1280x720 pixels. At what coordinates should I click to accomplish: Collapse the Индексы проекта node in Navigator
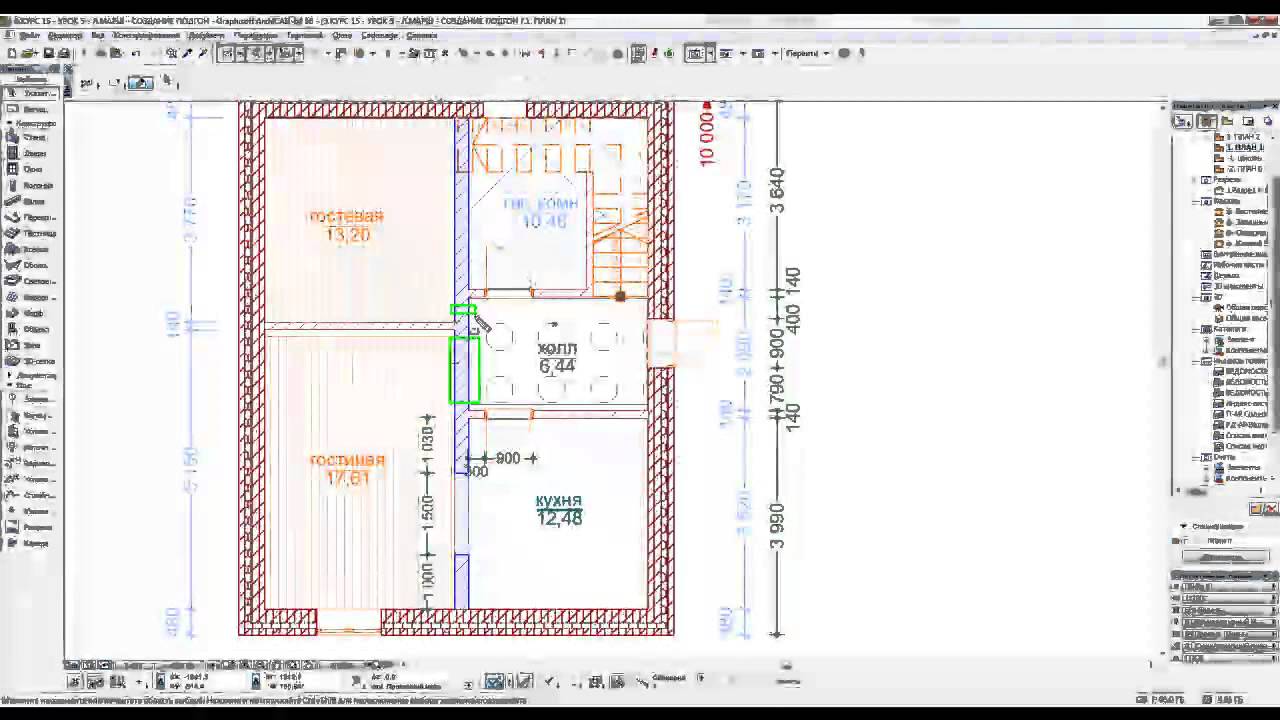(1196, 361)
